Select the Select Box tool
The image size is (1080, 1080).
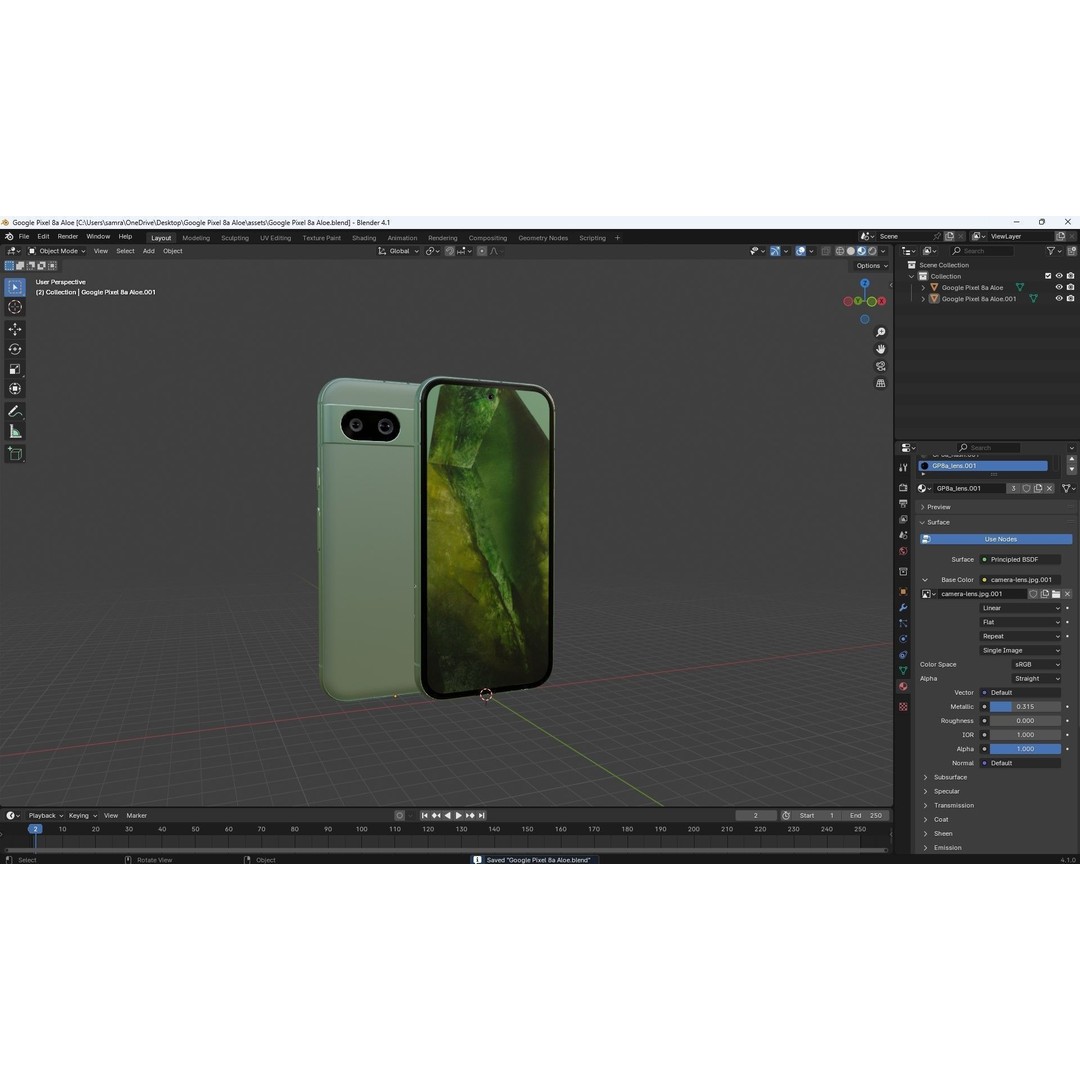15,287
